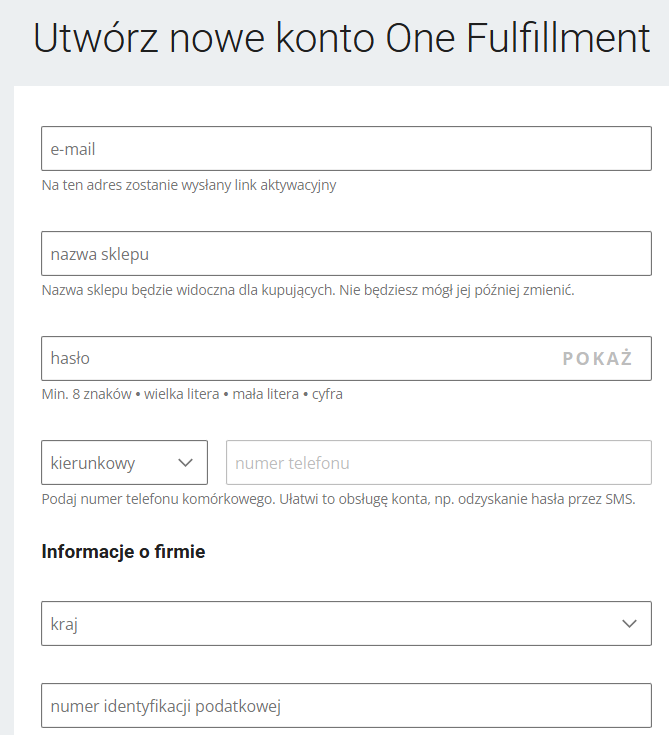Image resolution: width=669 pixels, height=735 pixels.
Task: Click the mobile phone number hint text
Action: [339, 498]
